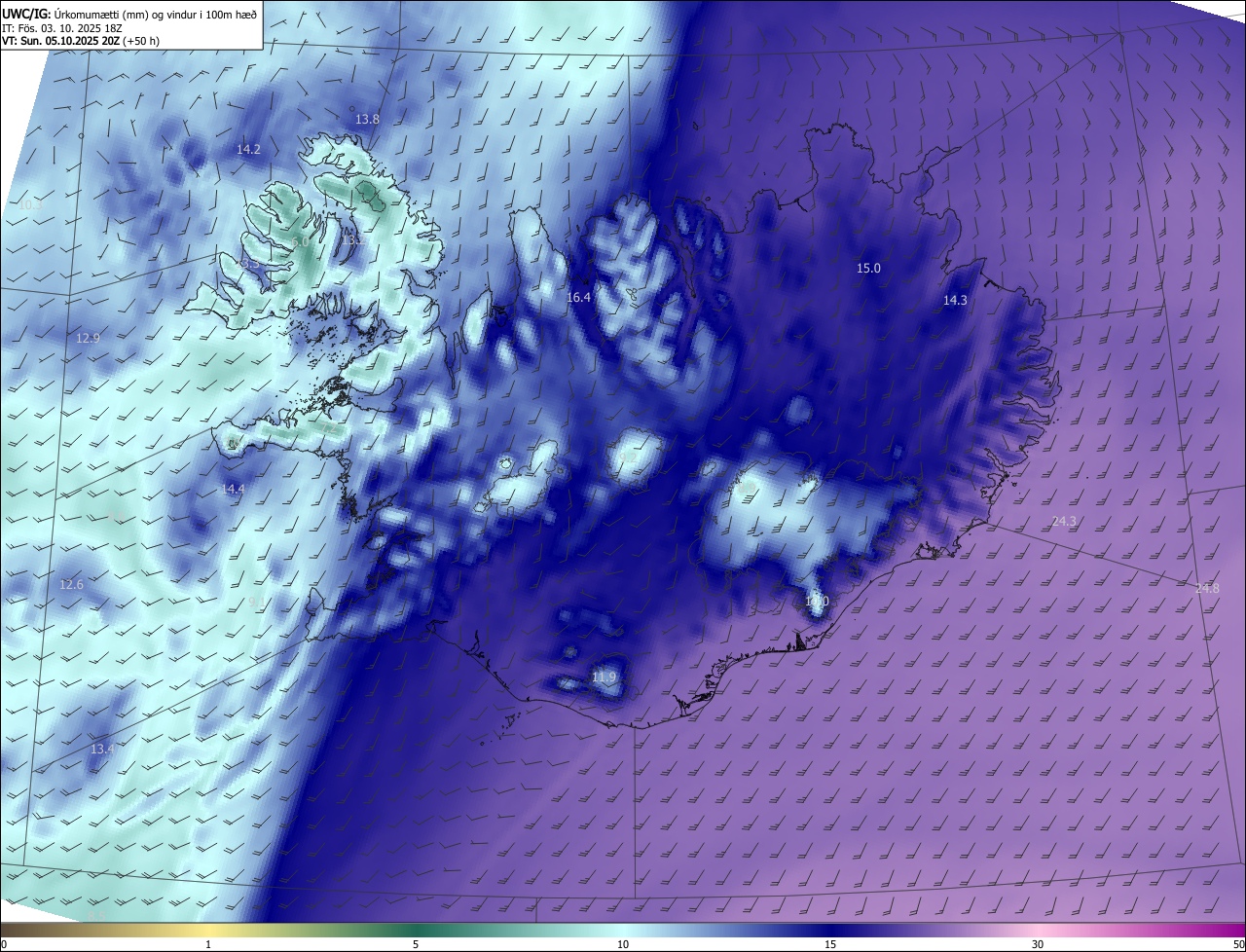The width and height of the screenshot is (1246, 952).
Task: Click the map value label '14.2'
Action: [x=248, y=149]
